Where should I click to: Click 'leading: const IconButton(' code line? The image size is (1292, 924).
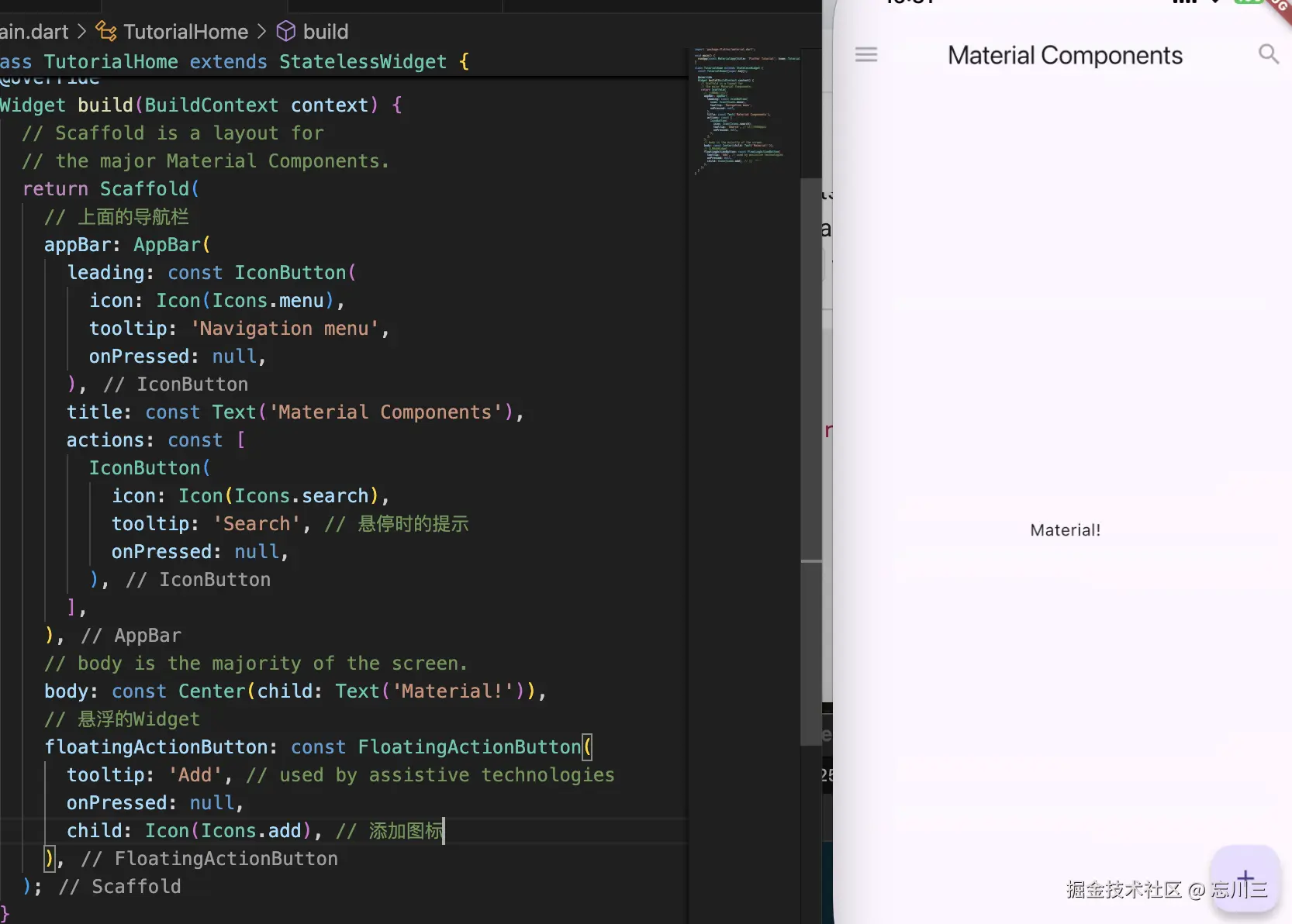212,273
